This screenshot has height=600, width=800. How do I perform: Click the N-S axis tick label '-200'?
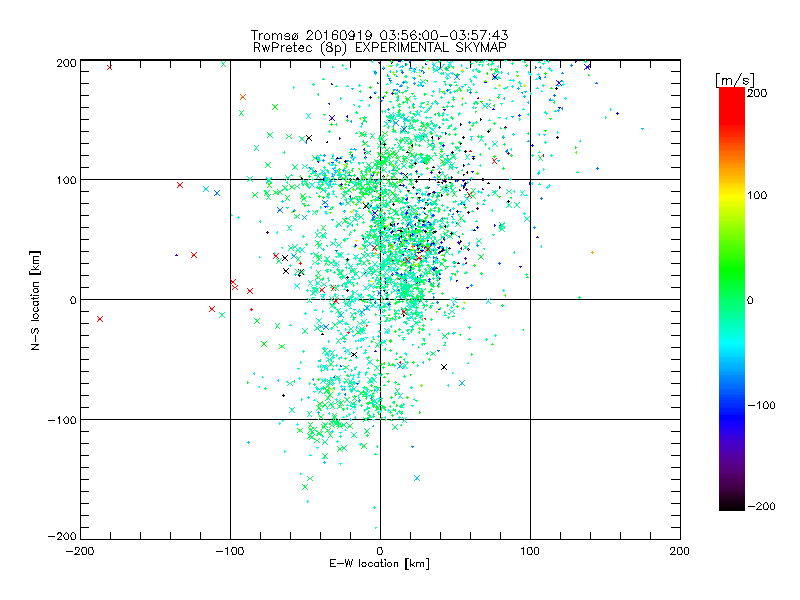coord(62,536)
